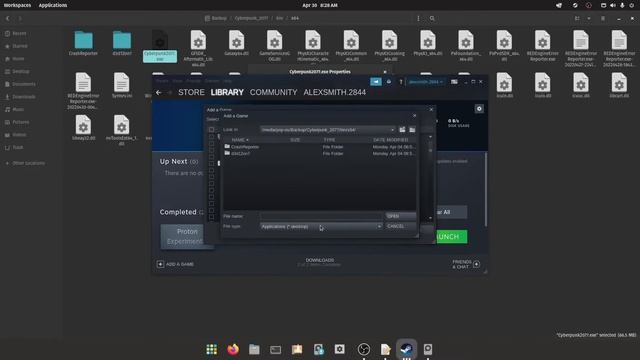Open the ALEXSMITH.2844 profile tab
The height and width of the screenshot is (360, 640).
[x=334, y=93]
